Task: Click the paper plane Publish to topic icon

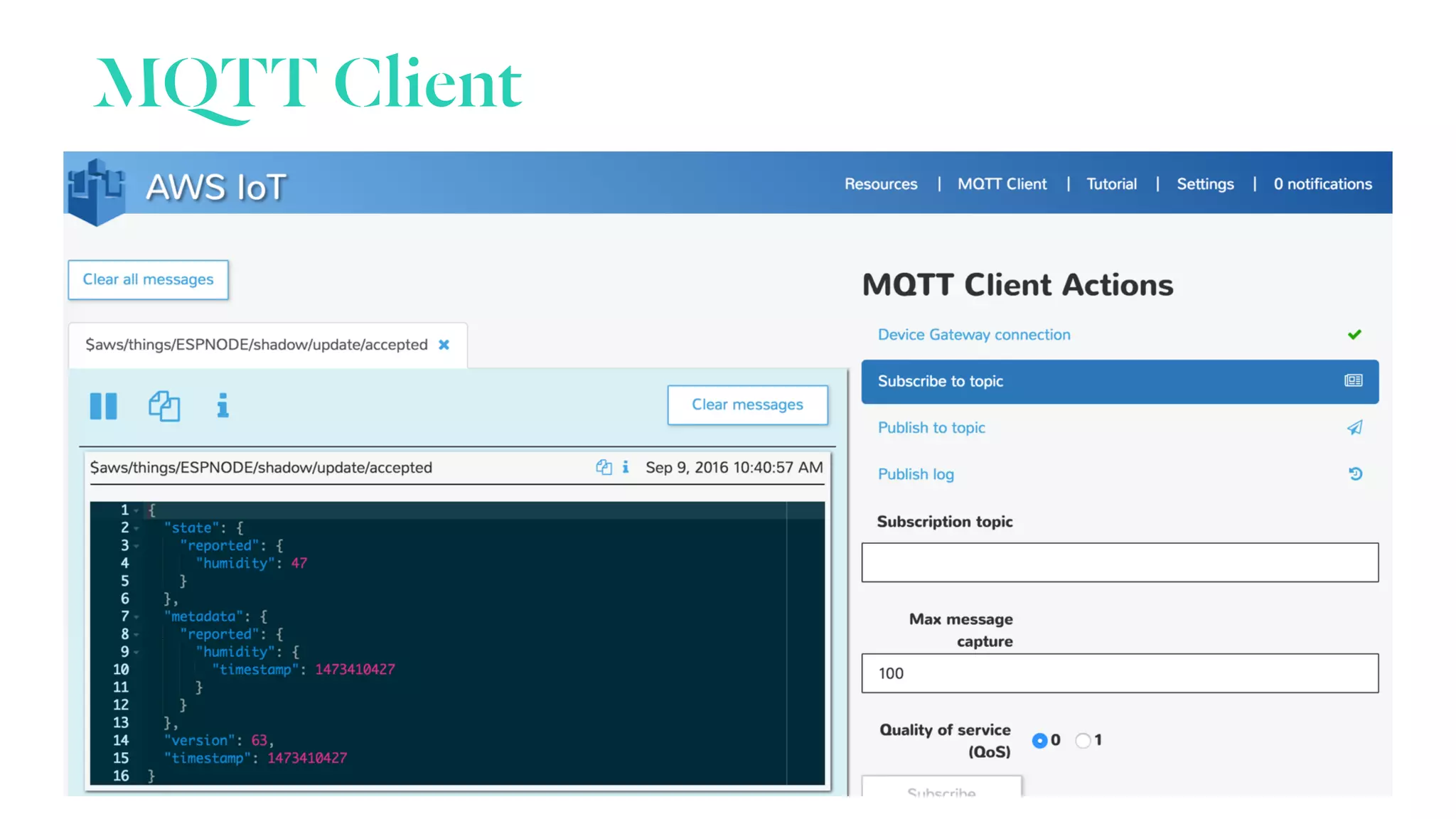Action: click(x=1354, y=427)
